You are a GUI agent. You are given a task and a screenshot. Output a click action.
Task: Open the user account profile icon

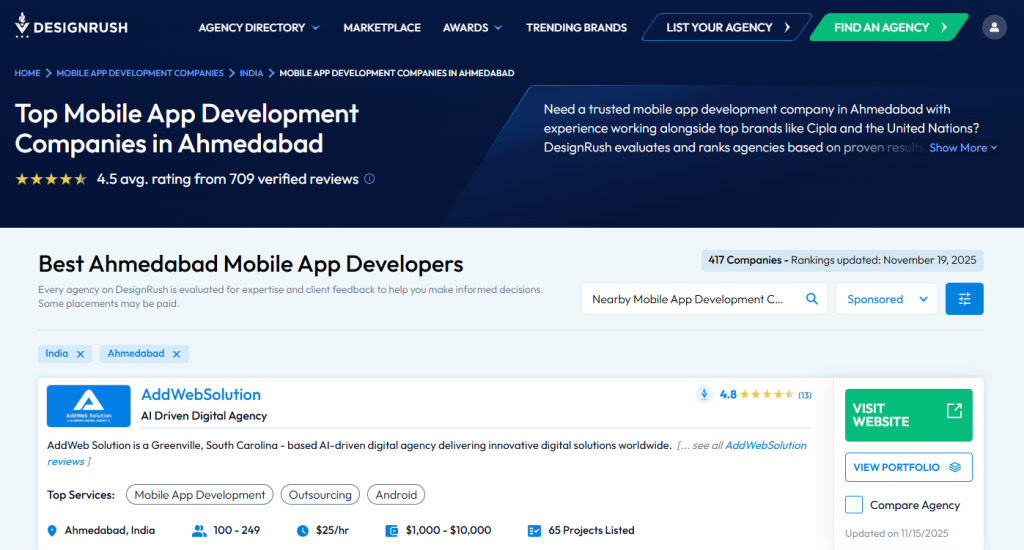994,27
